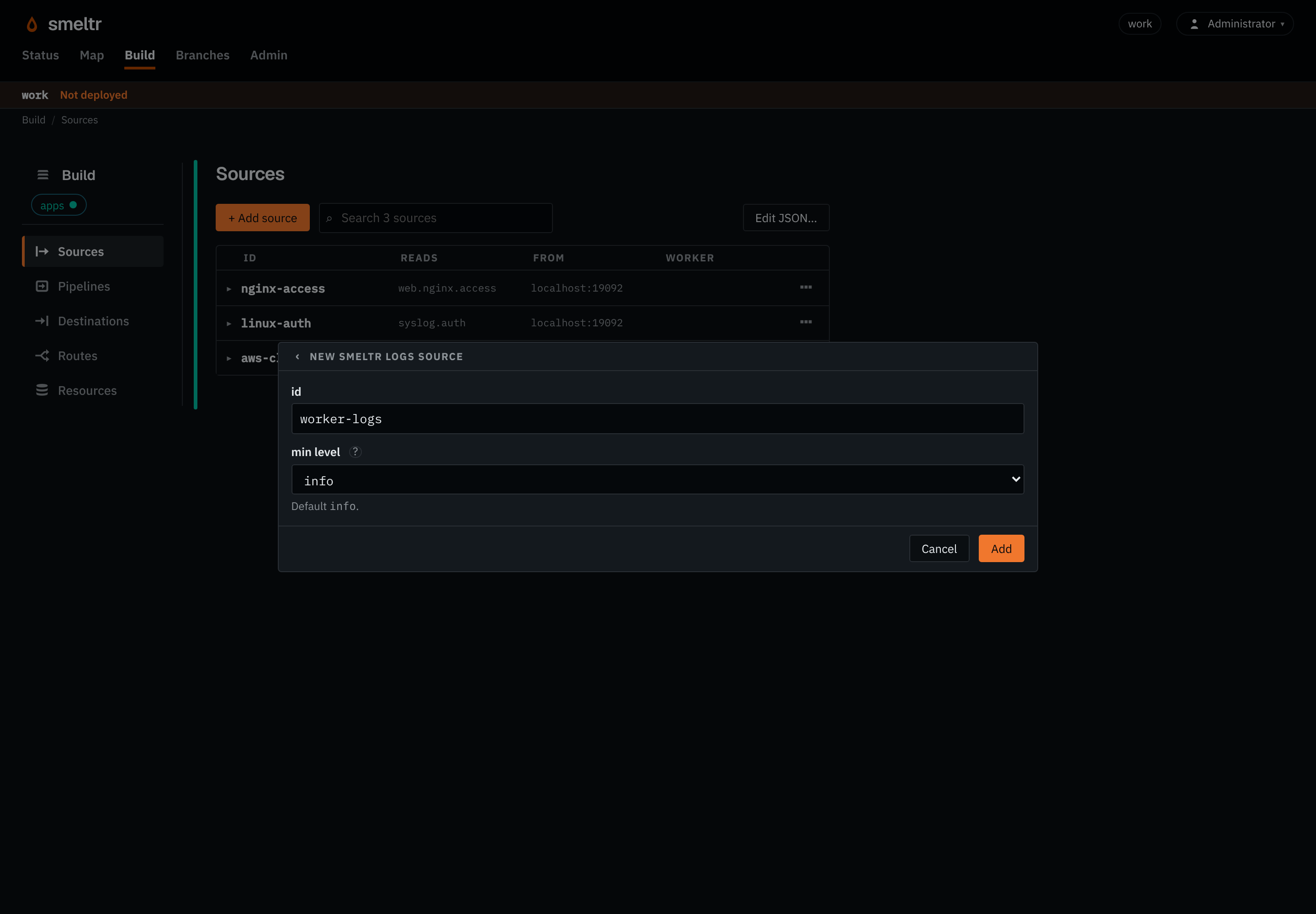Expand the nginx-access source row
Screen dimensions: 1316x914
228,289
